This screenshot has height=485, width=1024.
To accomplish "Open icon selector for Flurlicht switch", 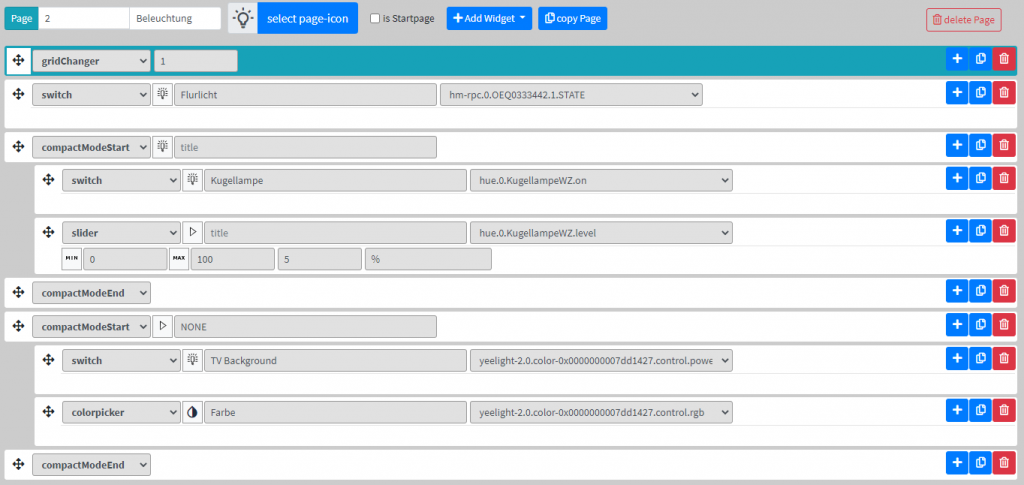I will coord(162,94).
